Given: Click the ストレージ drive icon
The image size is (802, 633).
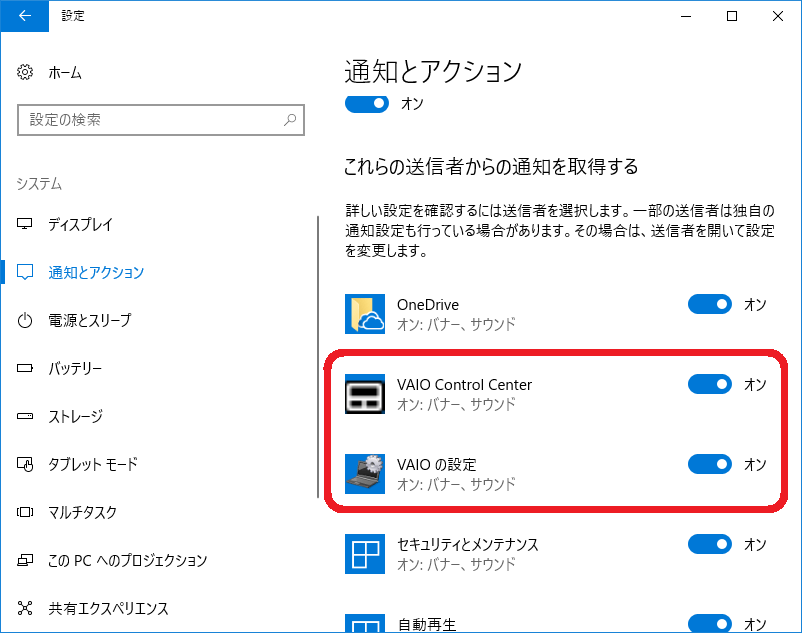Looking at the screenshot, I should click(x=25, y=416).
